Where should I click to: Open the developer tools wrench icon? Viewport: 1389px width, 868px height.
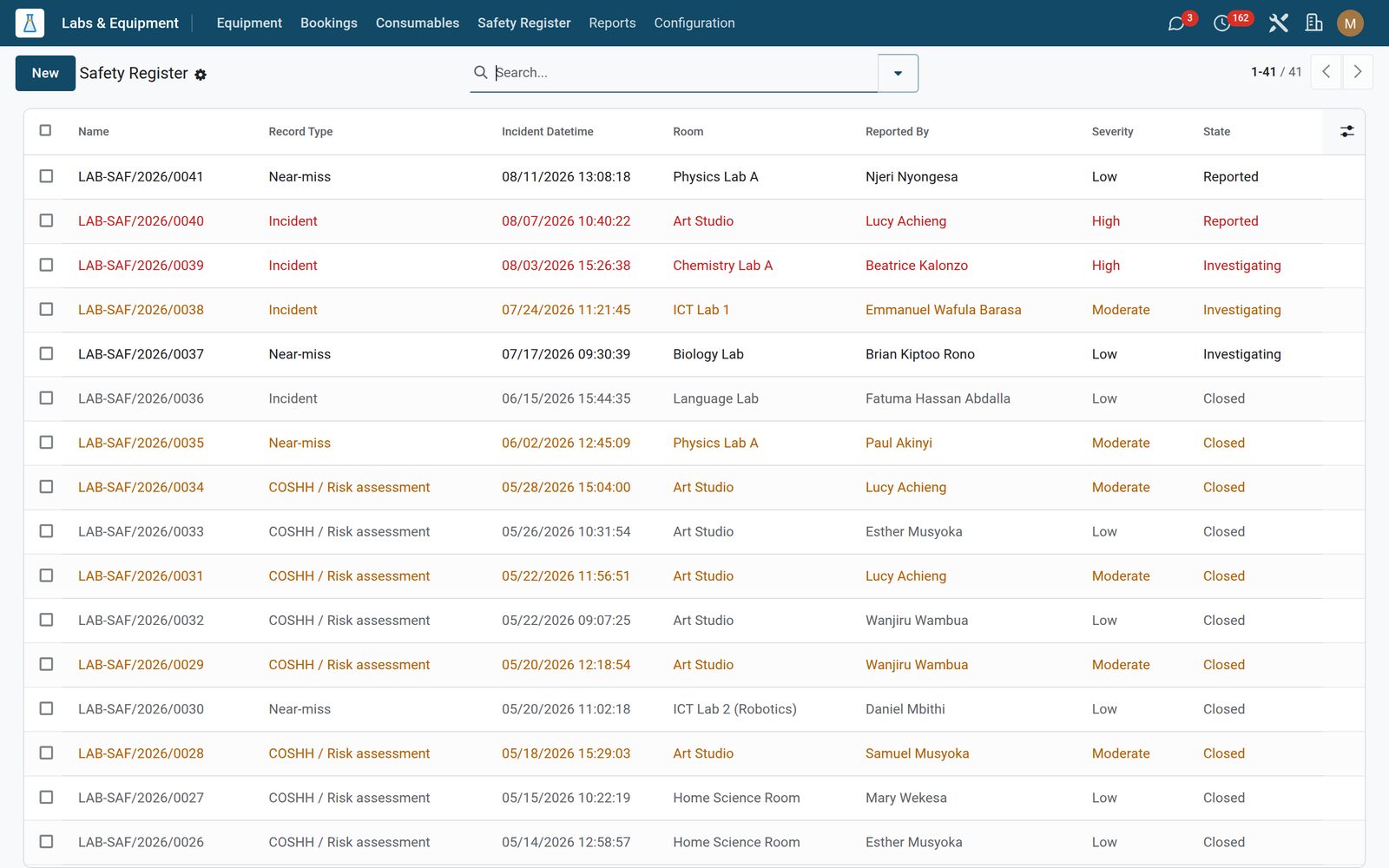coord(1278,23)
